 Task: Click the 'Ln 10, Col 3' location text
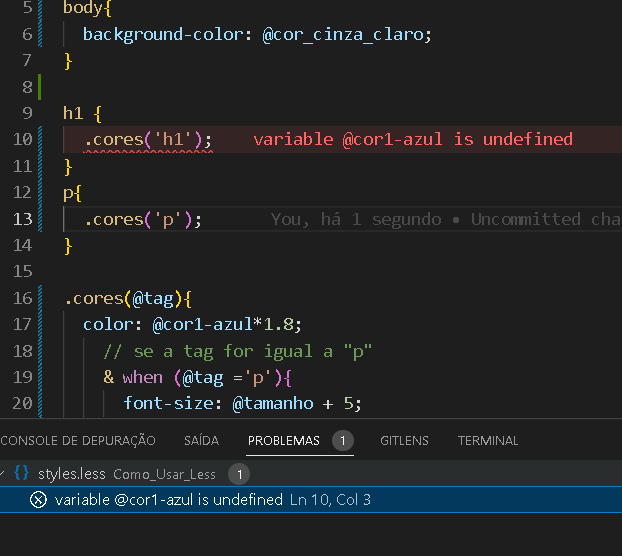click(x=330, y=500)
